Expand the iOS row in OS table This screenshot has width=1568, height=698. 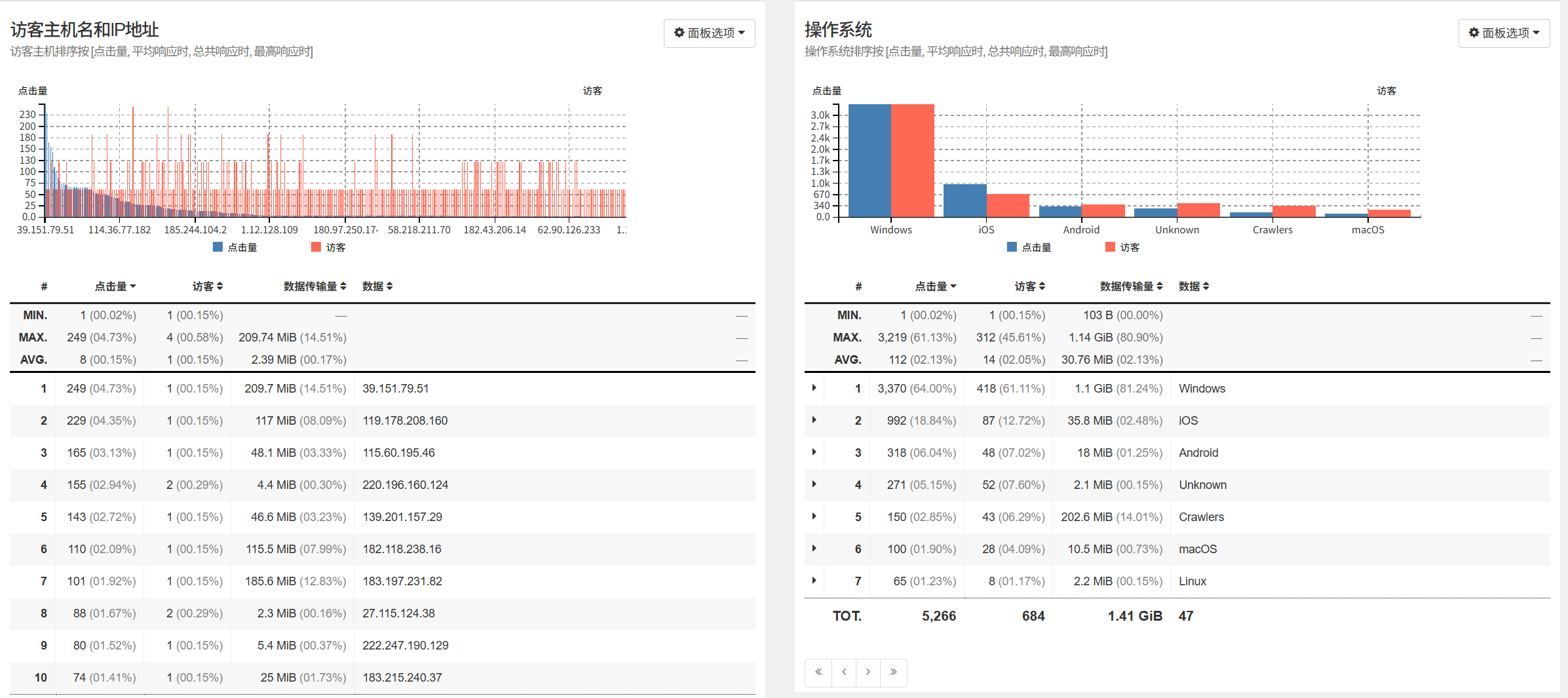[x=814, y=420]
